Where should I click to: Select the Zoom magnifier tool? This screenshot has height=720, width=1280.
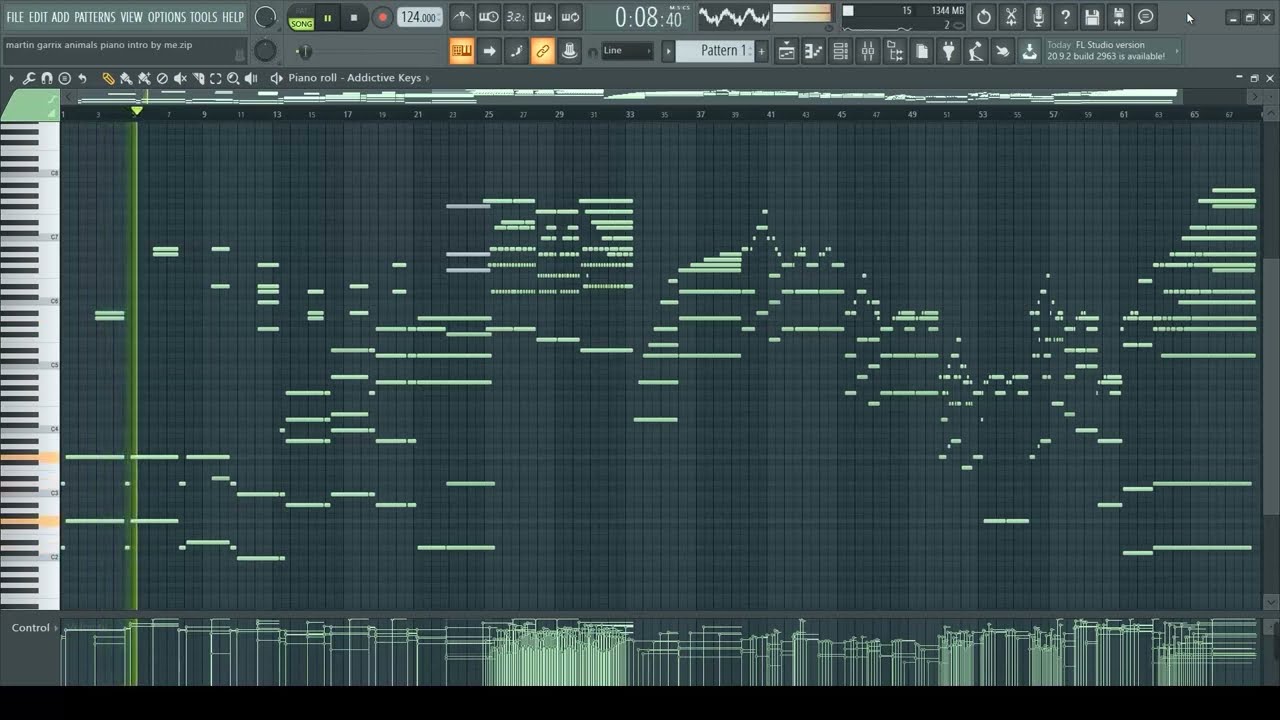click(233, 78)
